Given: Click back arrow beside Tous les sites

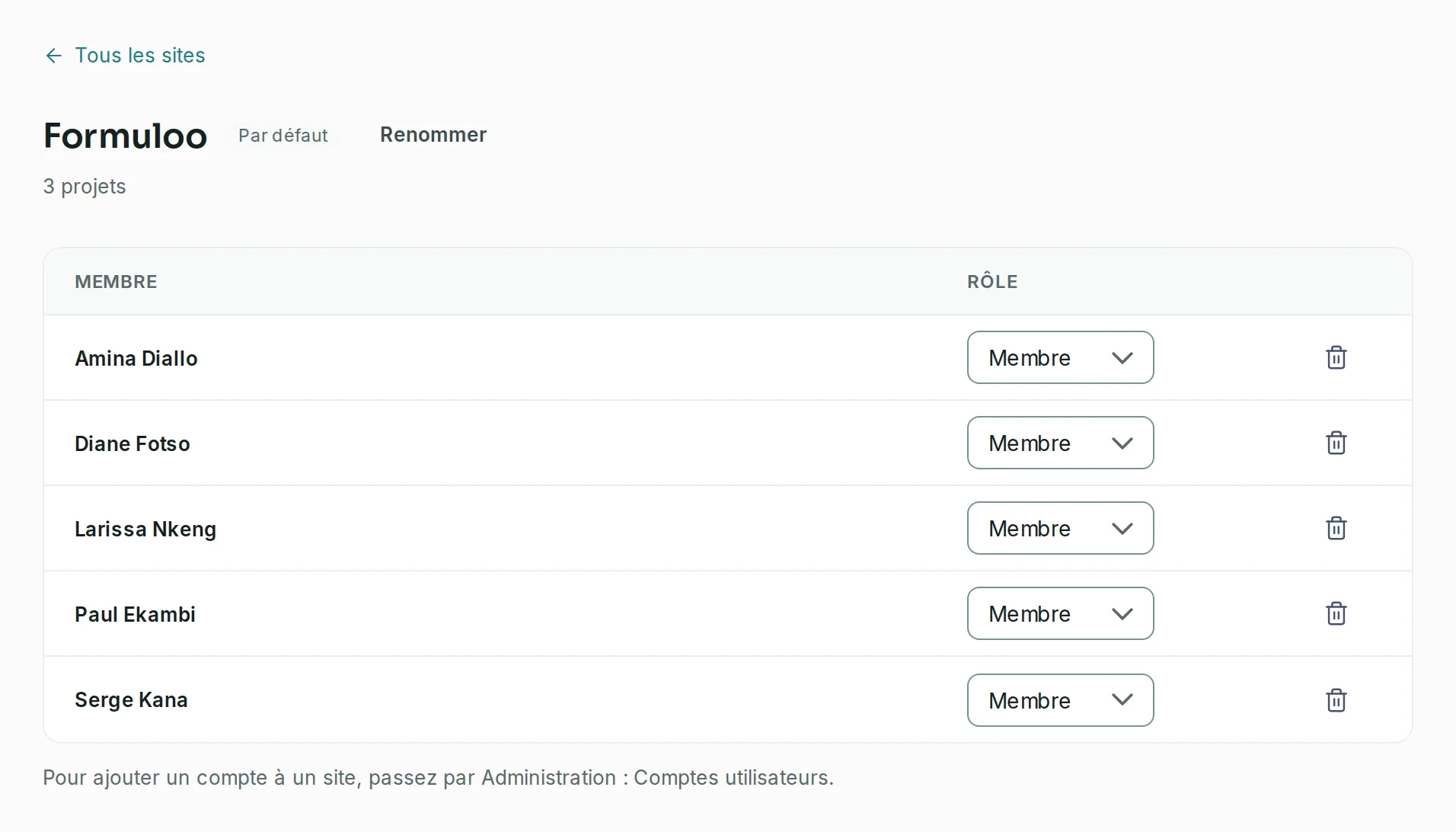Looking at the screenshot, I should (x=53, y=56).
